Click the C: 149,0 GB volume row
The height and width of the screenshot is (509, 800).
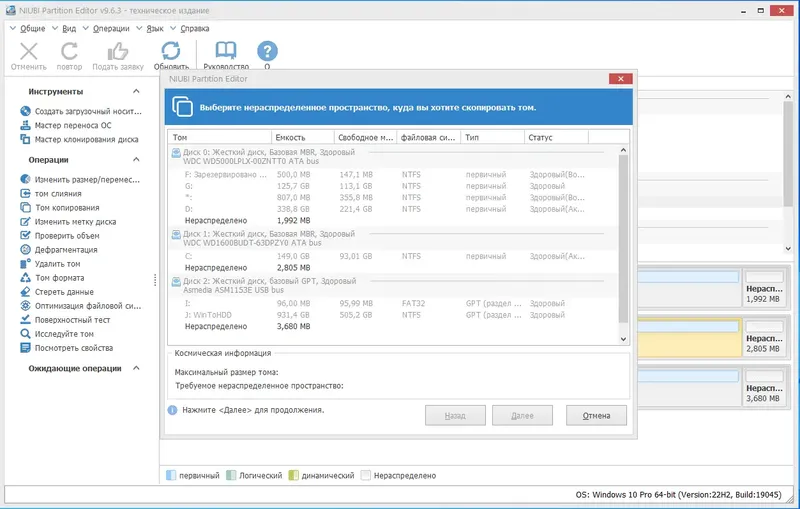pos(393,256)
